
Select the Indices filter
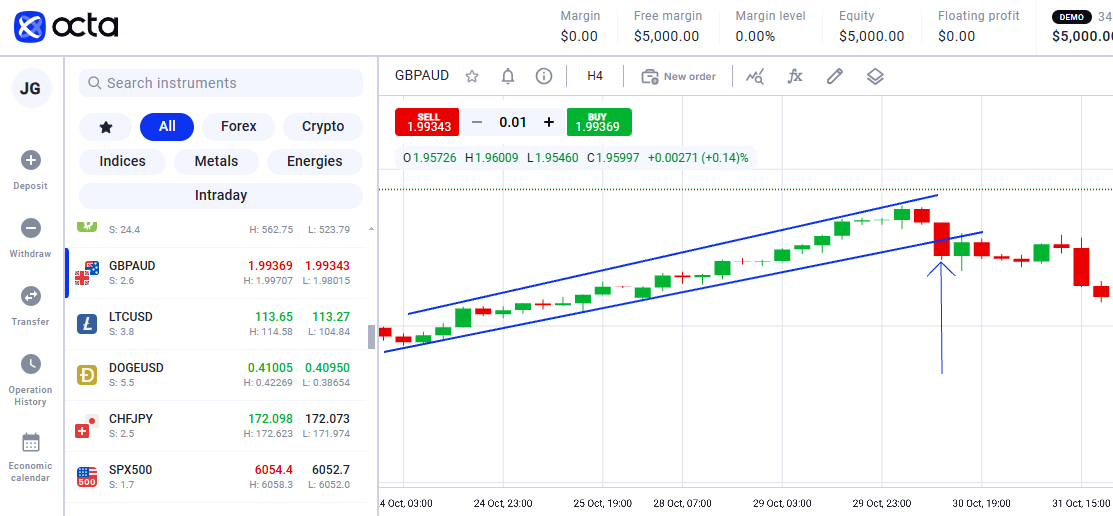coord(122,161)
